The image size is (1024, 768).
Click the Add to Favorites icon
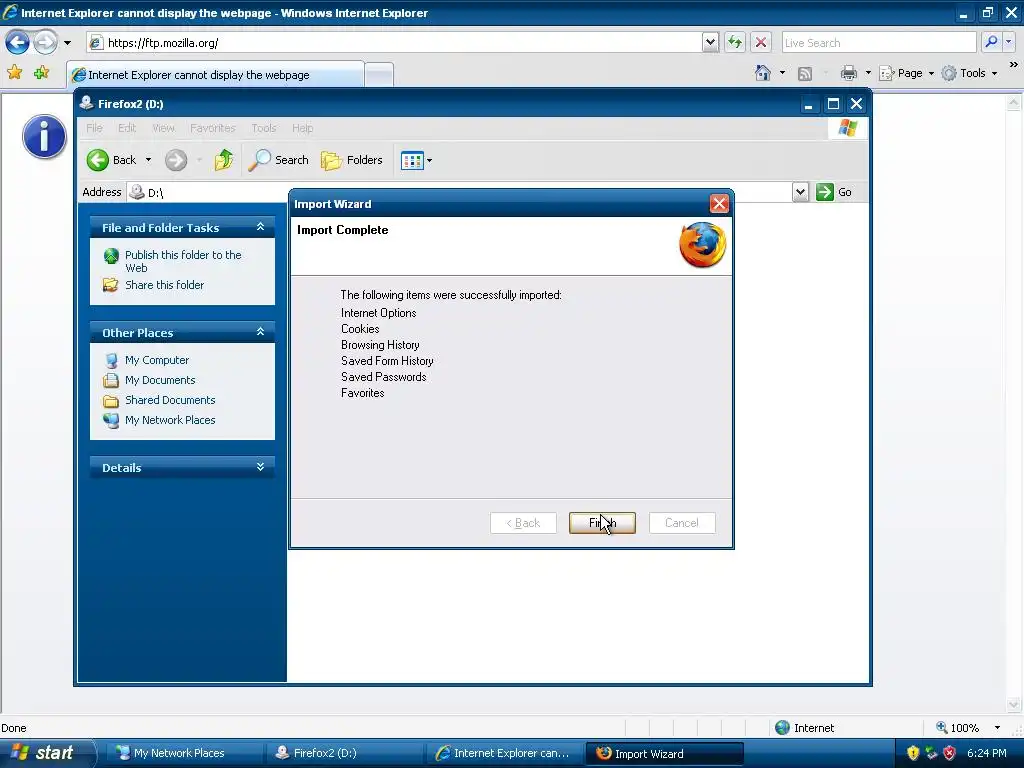[x=41, y=72]
